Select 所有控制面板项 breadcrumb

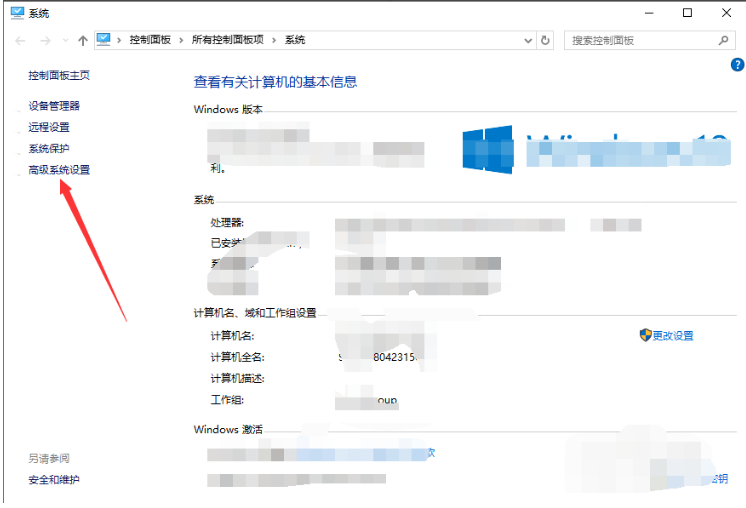tap(227, 40)
